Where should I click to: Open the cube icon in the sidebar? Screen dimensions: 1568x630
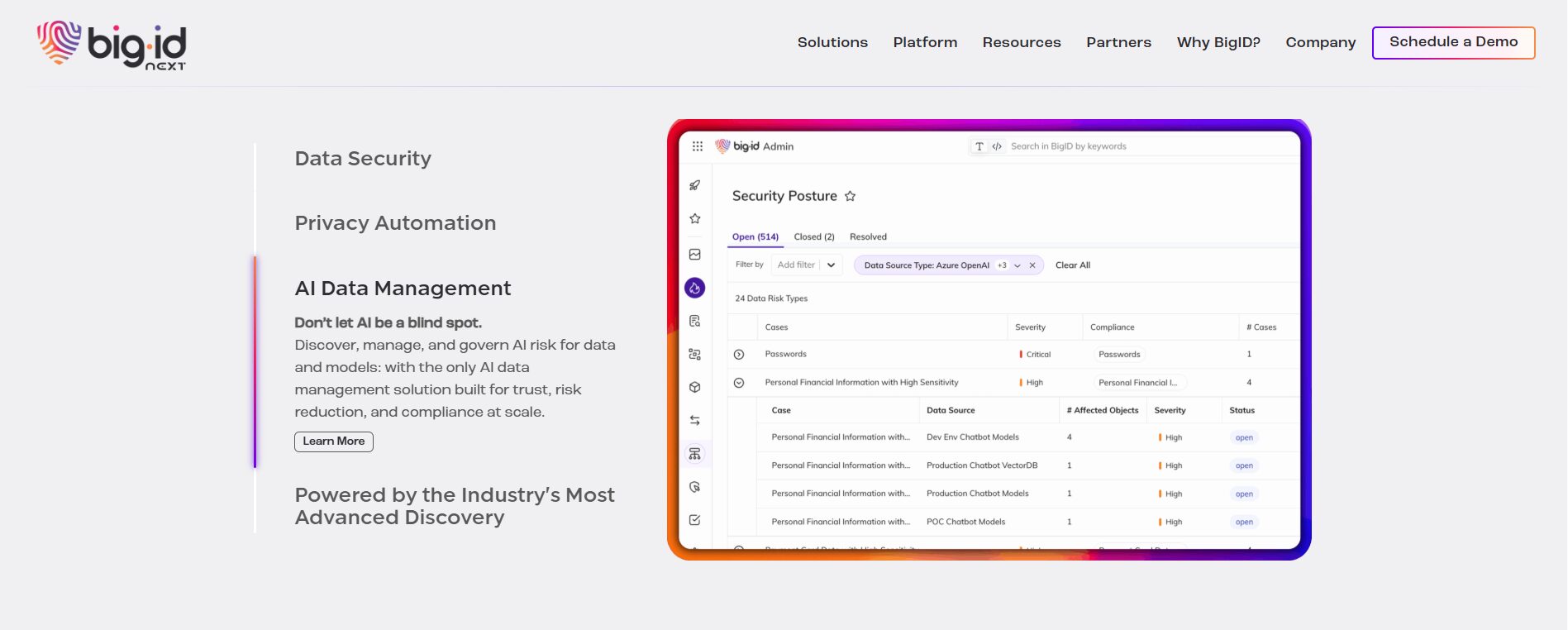pos(695,387)
